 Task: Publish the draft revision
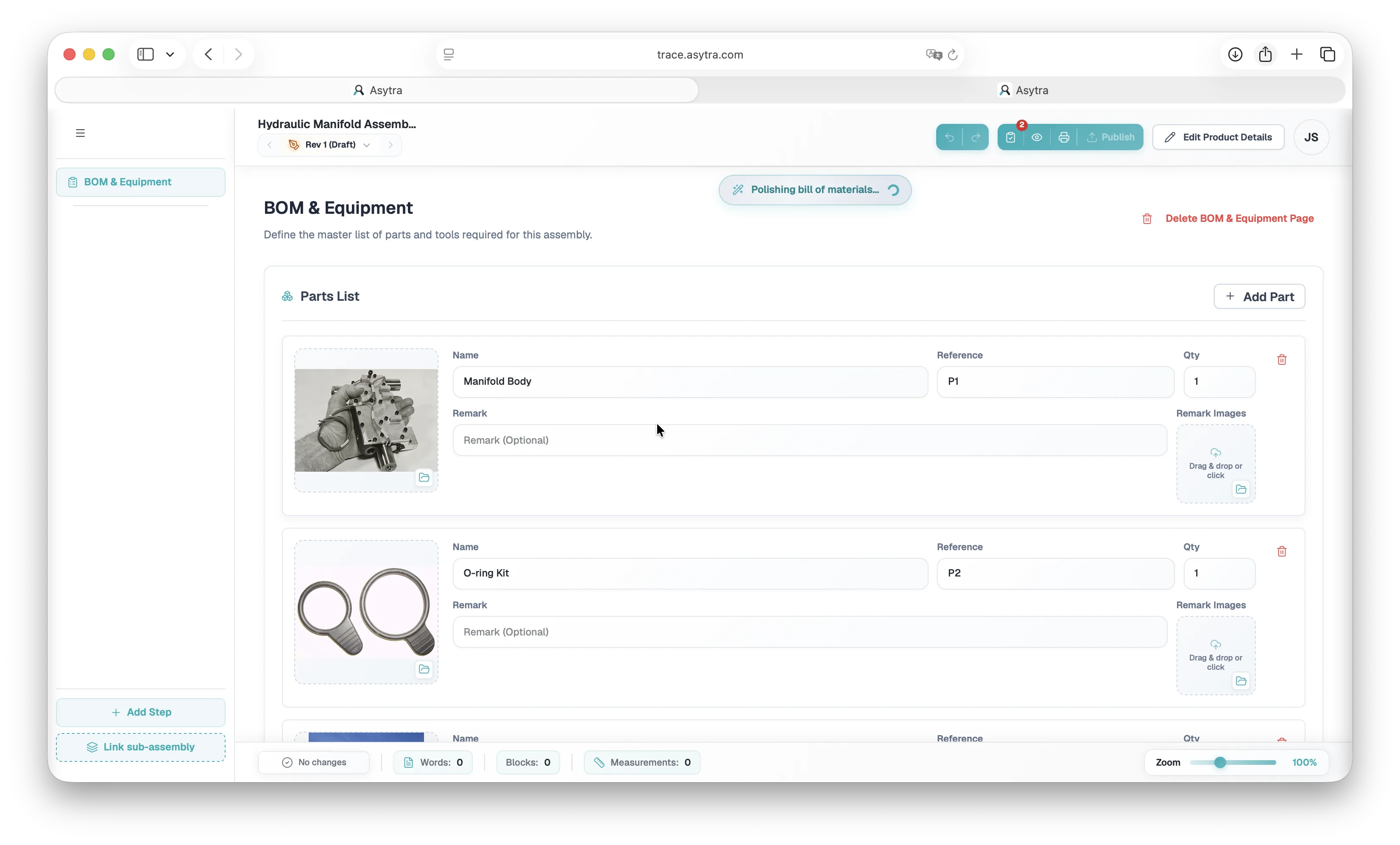[x=1111, y=137]
